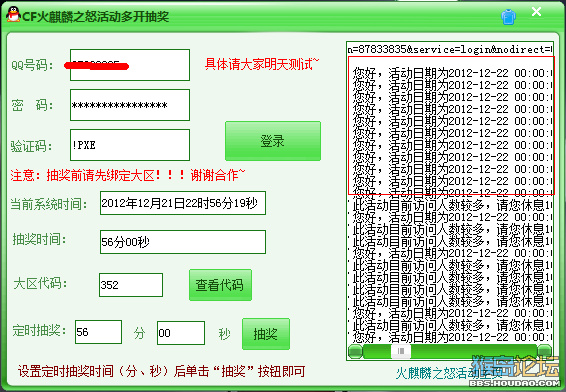Click the QQ penguin title bar icon
The width and height of the screenshot is (566, 392).
click(x=13, y=14)
